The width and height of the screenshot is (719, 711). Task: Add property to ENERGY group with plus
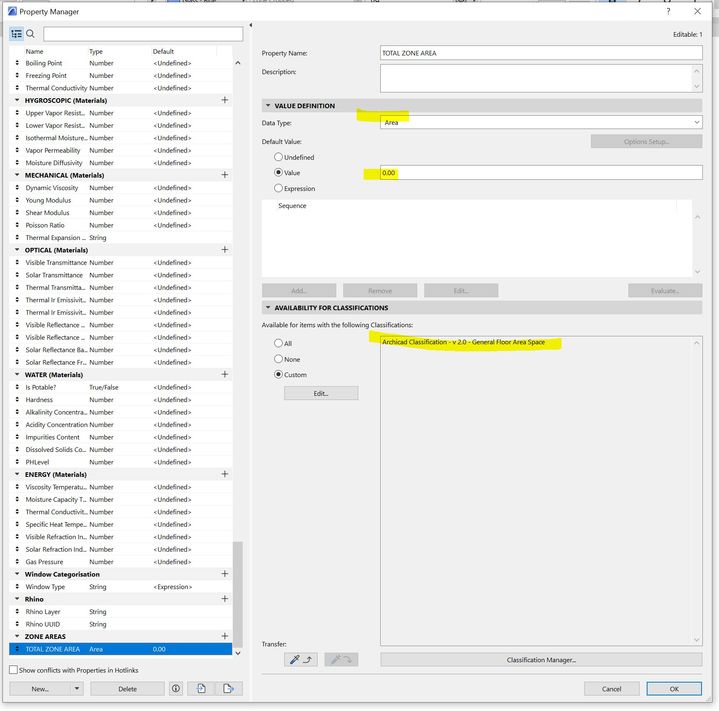pyautogui.click(x=225, y=474)
